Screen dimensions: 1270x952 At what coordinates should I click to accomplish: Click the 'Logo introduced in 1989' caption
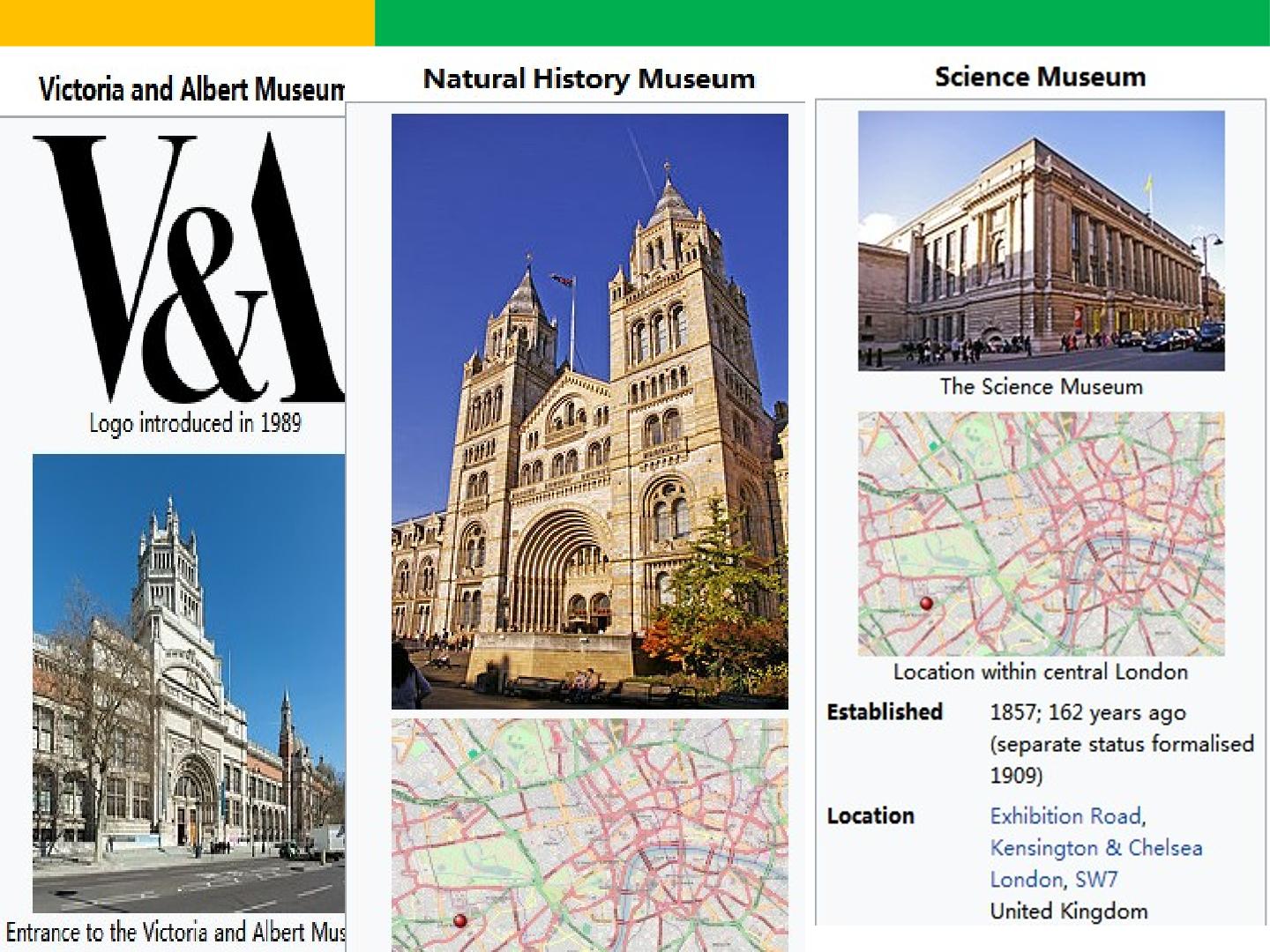(195, 423)
